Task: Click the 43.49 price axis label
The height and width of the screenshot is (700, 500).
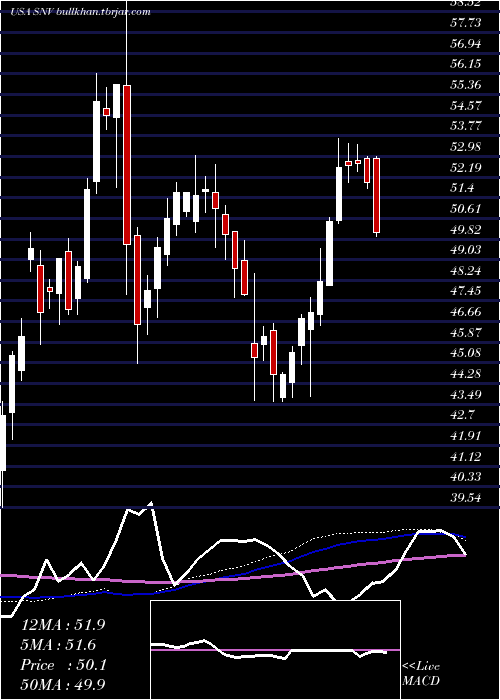Action: [465, 395]
